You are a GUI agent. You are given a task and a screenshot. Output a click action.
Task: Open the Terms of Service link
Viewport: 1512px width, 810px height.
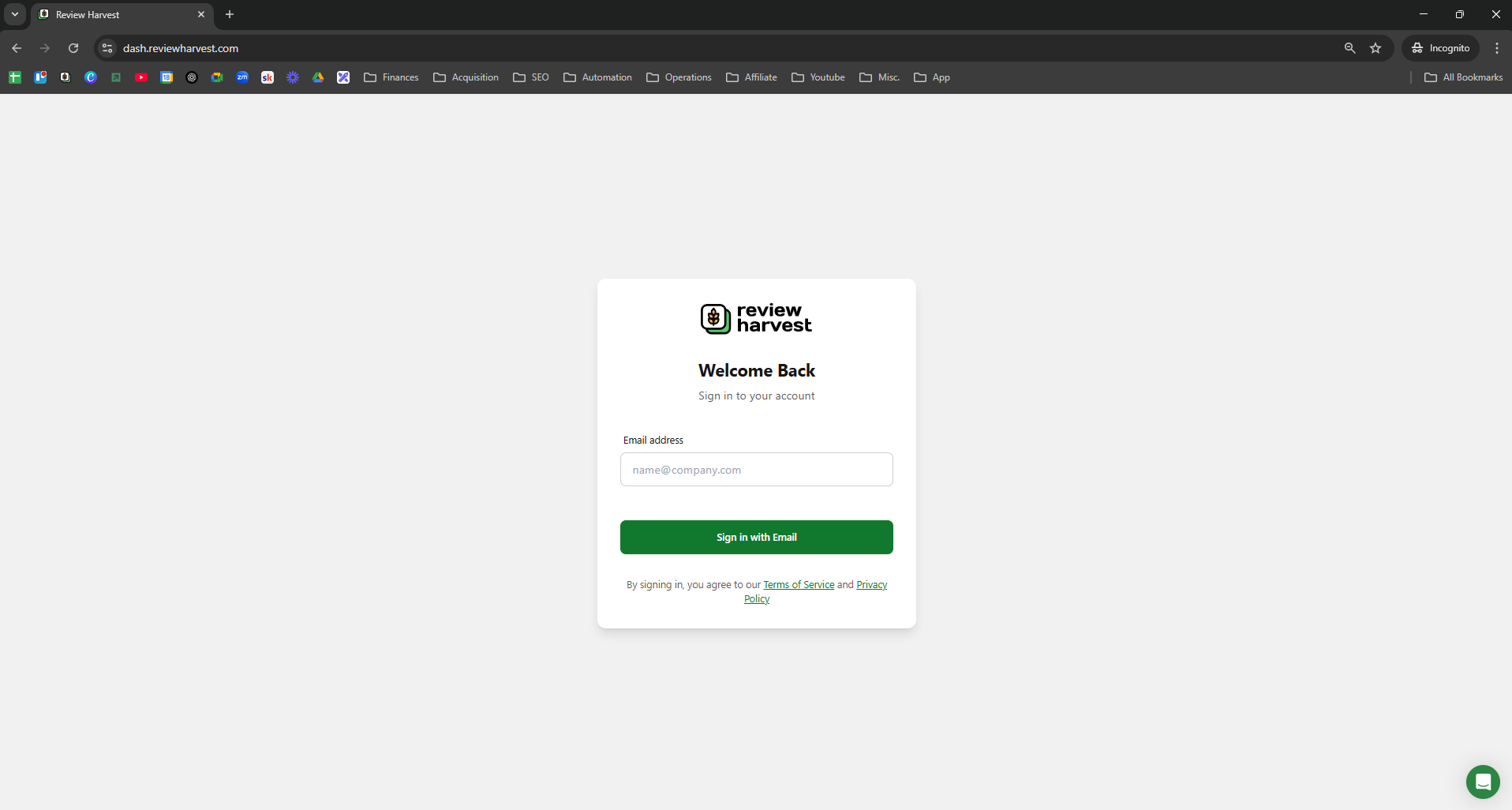[799, 585]
